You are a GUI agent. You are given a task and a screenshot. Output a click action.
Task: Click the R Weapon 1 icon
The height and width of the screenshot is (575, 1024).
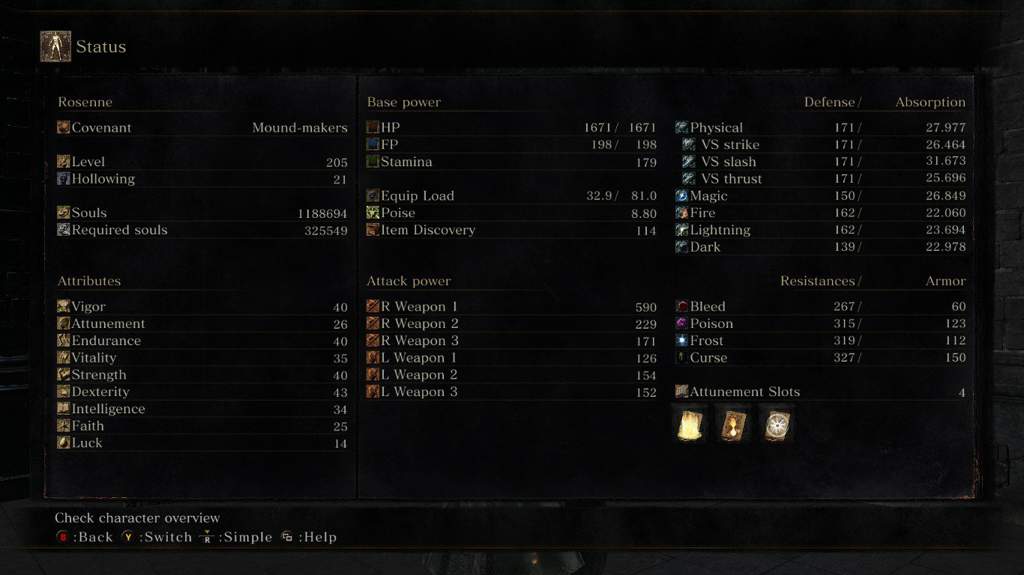(373, 306)
